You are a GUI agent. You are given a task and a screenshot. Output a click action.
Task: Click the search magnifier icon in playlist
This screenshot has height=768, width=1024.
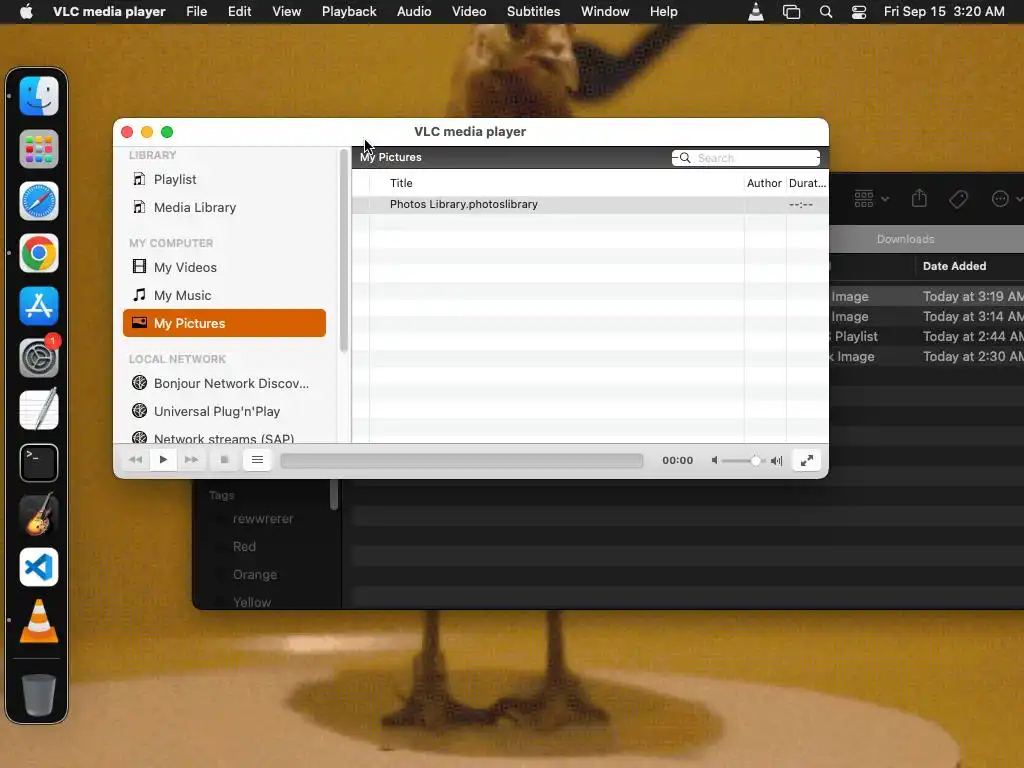[685, 158]
